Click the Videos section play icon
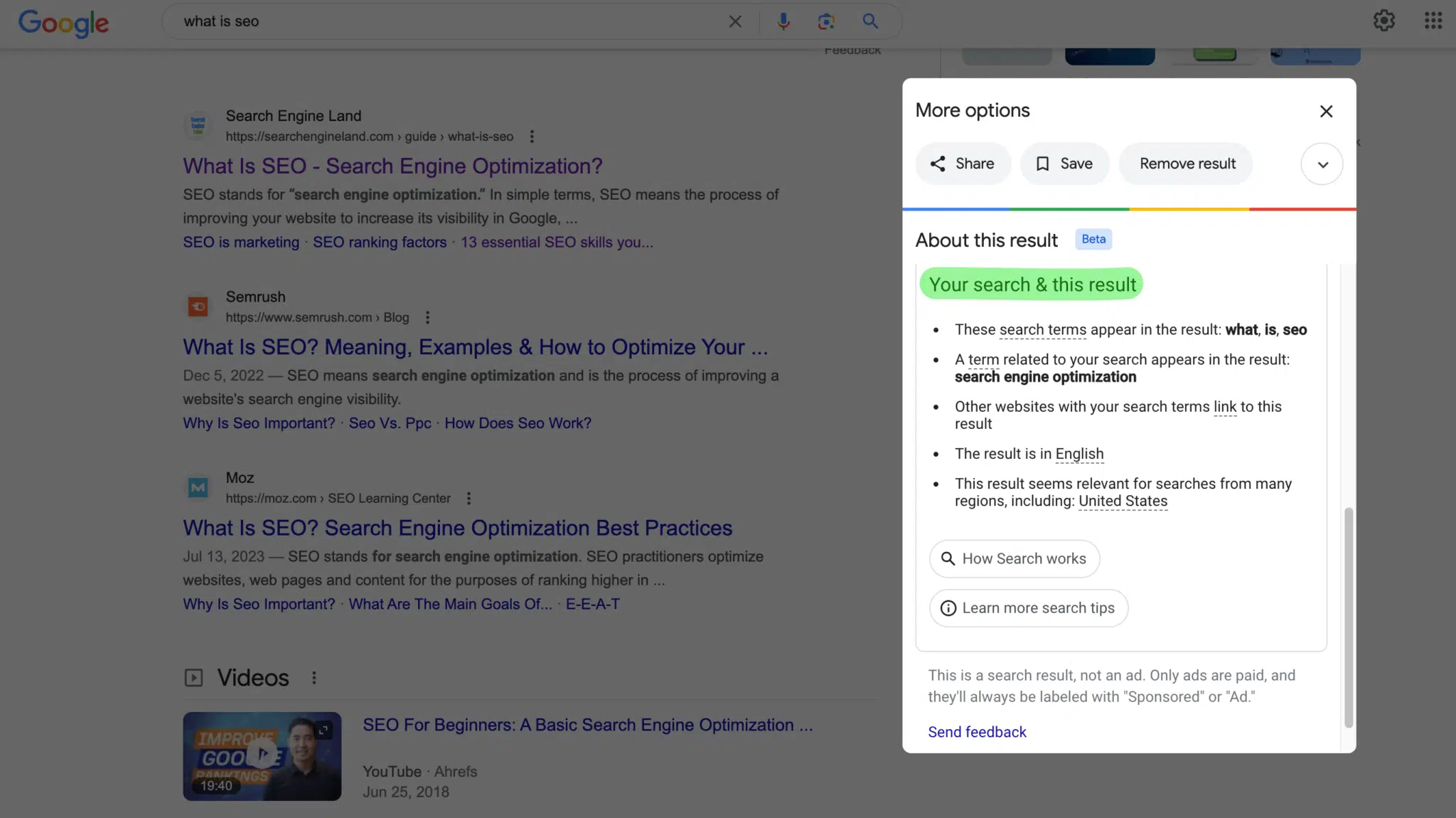Screen dimensions: 1456x818 click(193, 678)
